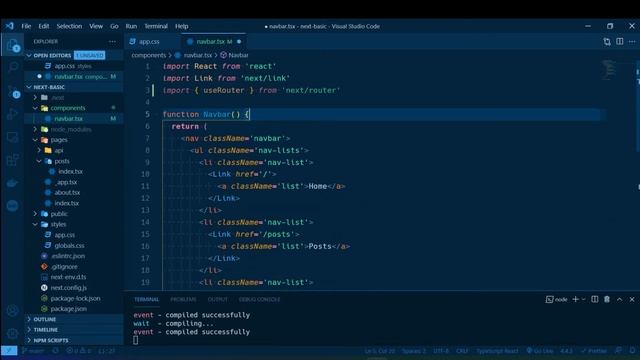Close the terminal panel
This screenshot has width=640, height=360.
pos(632,299)
